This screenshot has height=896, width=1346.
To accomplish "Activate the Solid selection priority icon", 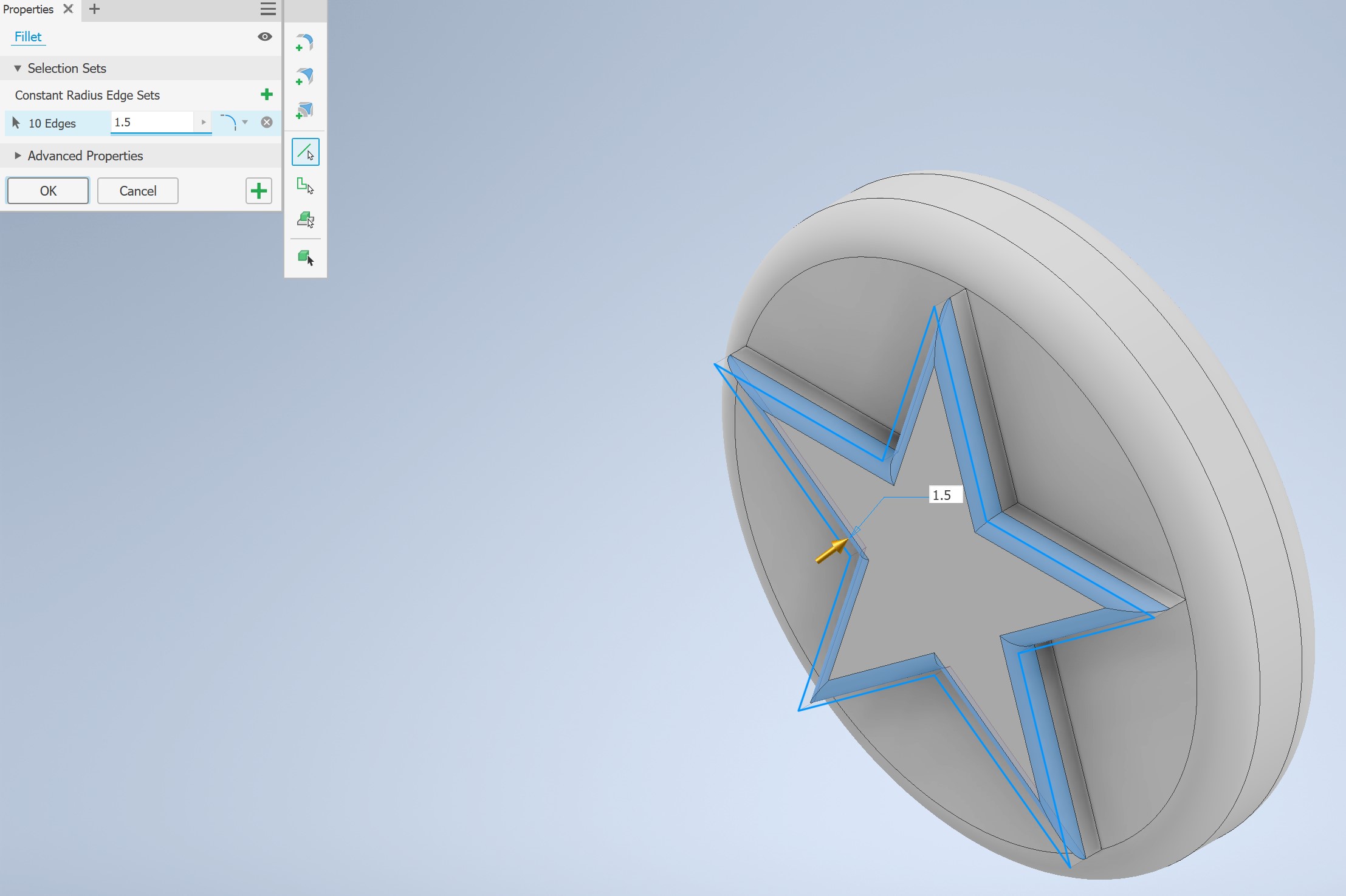I will 306,258.
